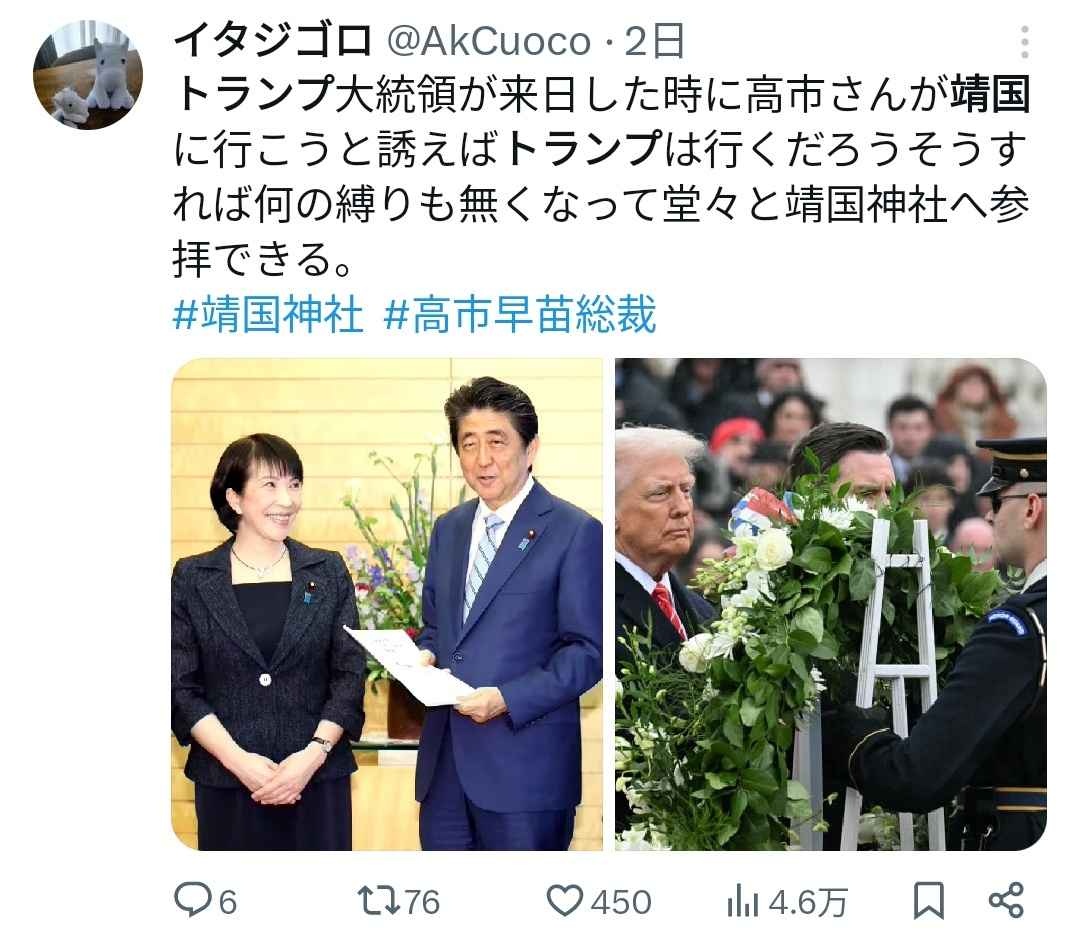The width and height of the screenshot is (1080, 952).
Task: Enlarge the left photo of two people in suits
Action: 387,604
